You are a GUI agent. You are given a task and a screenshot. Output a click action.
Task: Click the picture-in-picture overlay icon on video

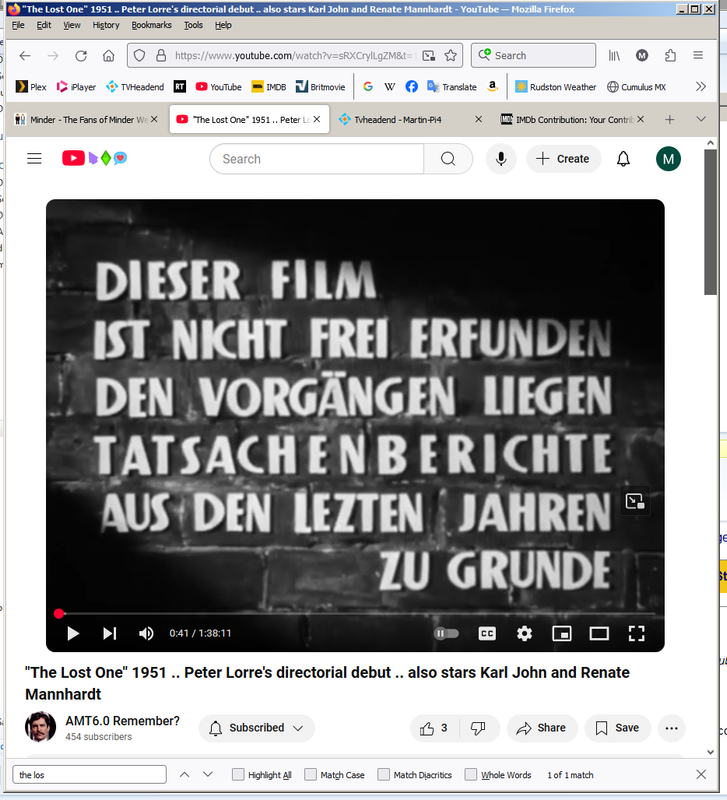click(635, 501)
